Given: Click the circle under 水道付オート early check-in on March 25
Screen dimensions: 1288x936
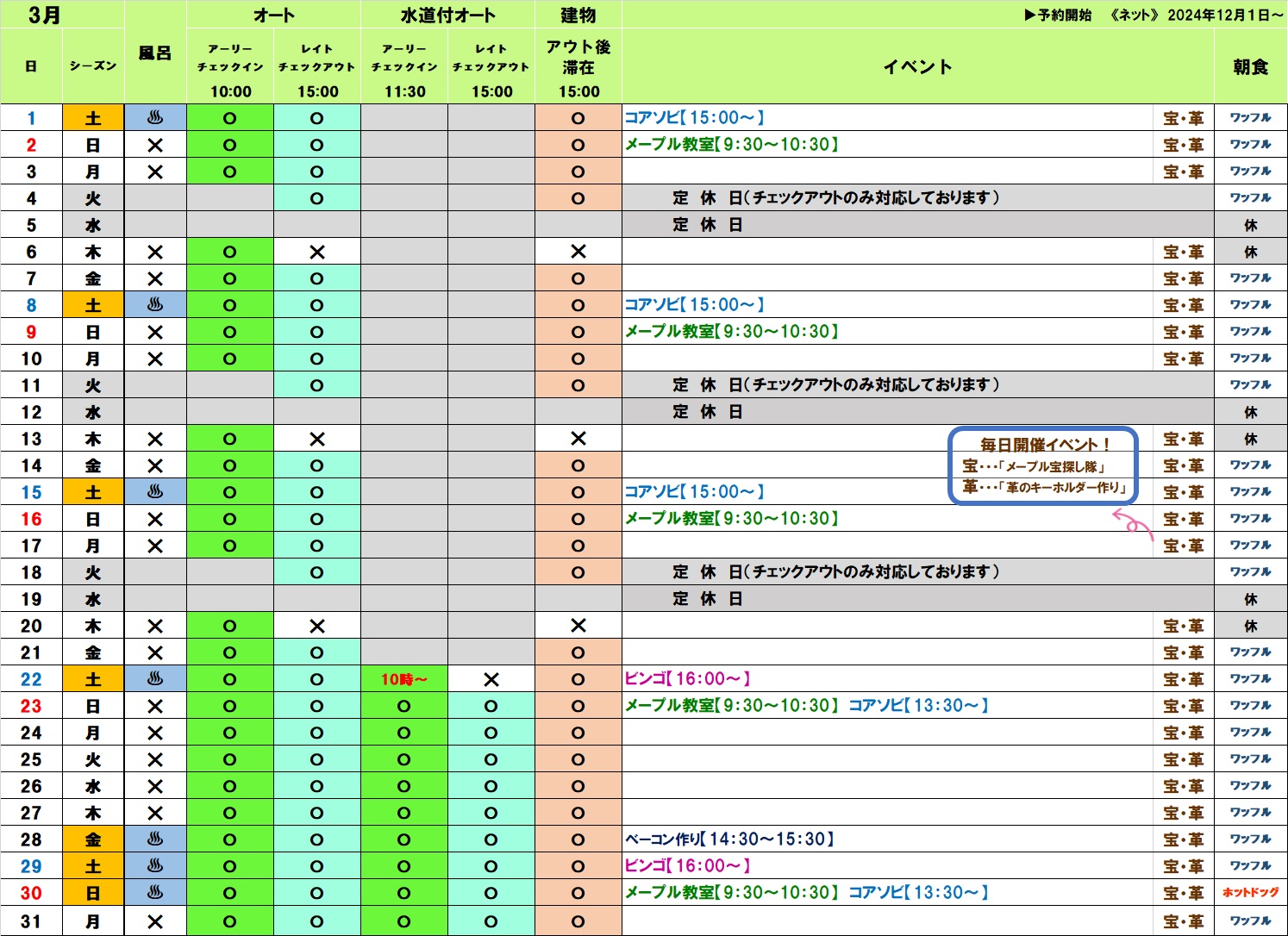Looking at the screenshot, I should click(x=404, y=760).
